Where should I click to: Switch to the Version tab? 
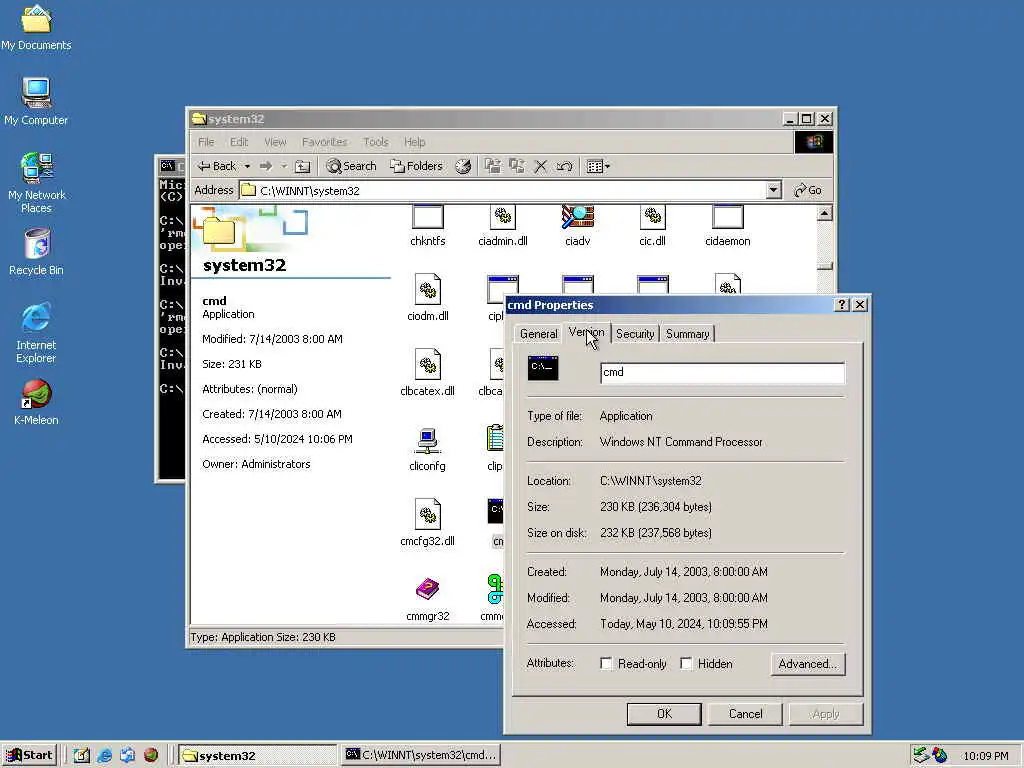pyautogui.click(x=586, y=332)
